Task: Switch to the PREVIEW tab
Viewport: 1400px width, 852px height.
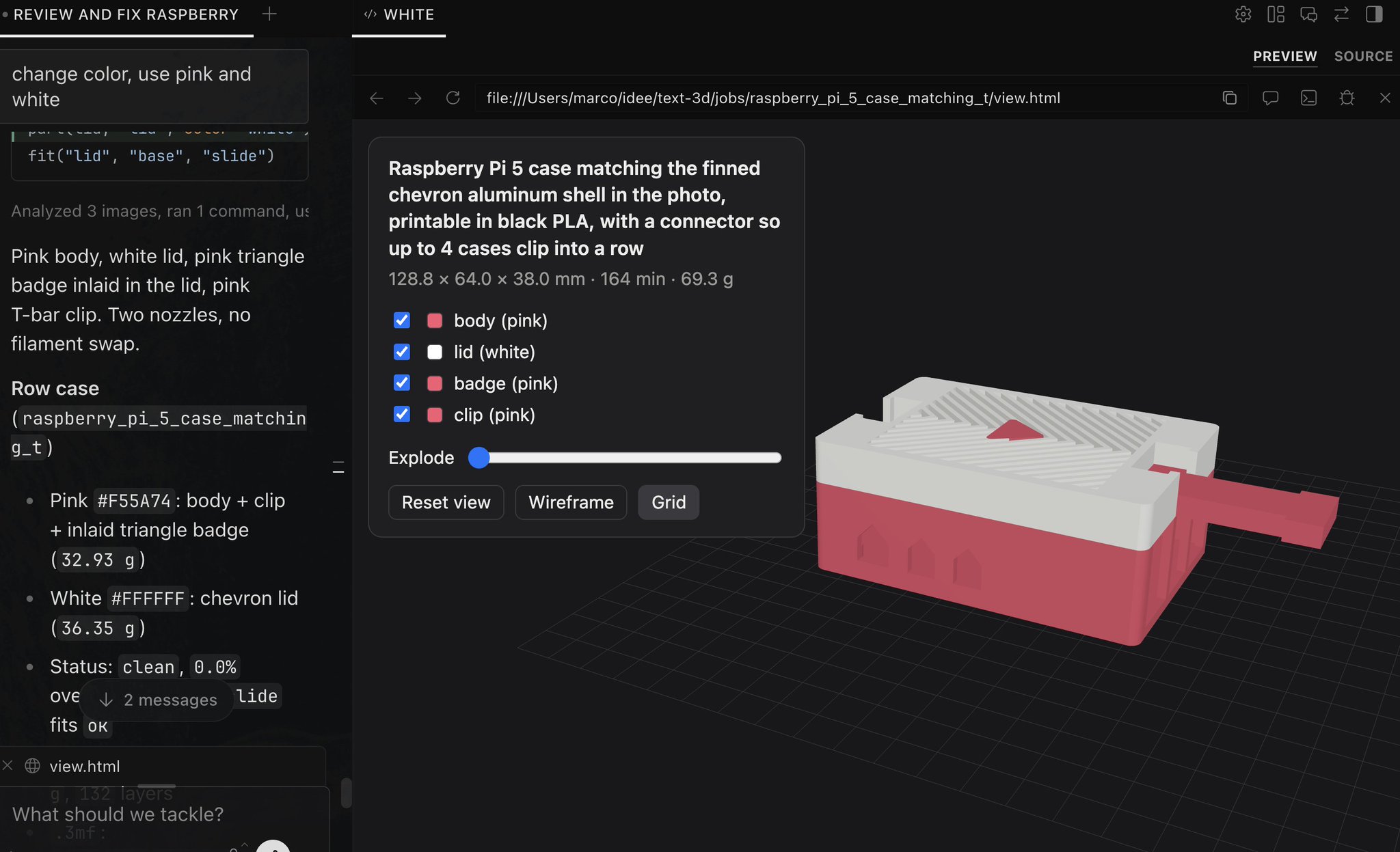Action: 1284,56
